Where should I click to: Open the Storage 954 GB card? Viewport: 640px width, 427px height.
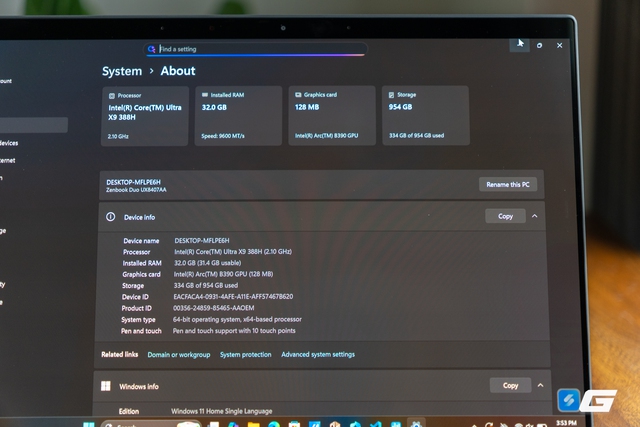click(426, 115)
